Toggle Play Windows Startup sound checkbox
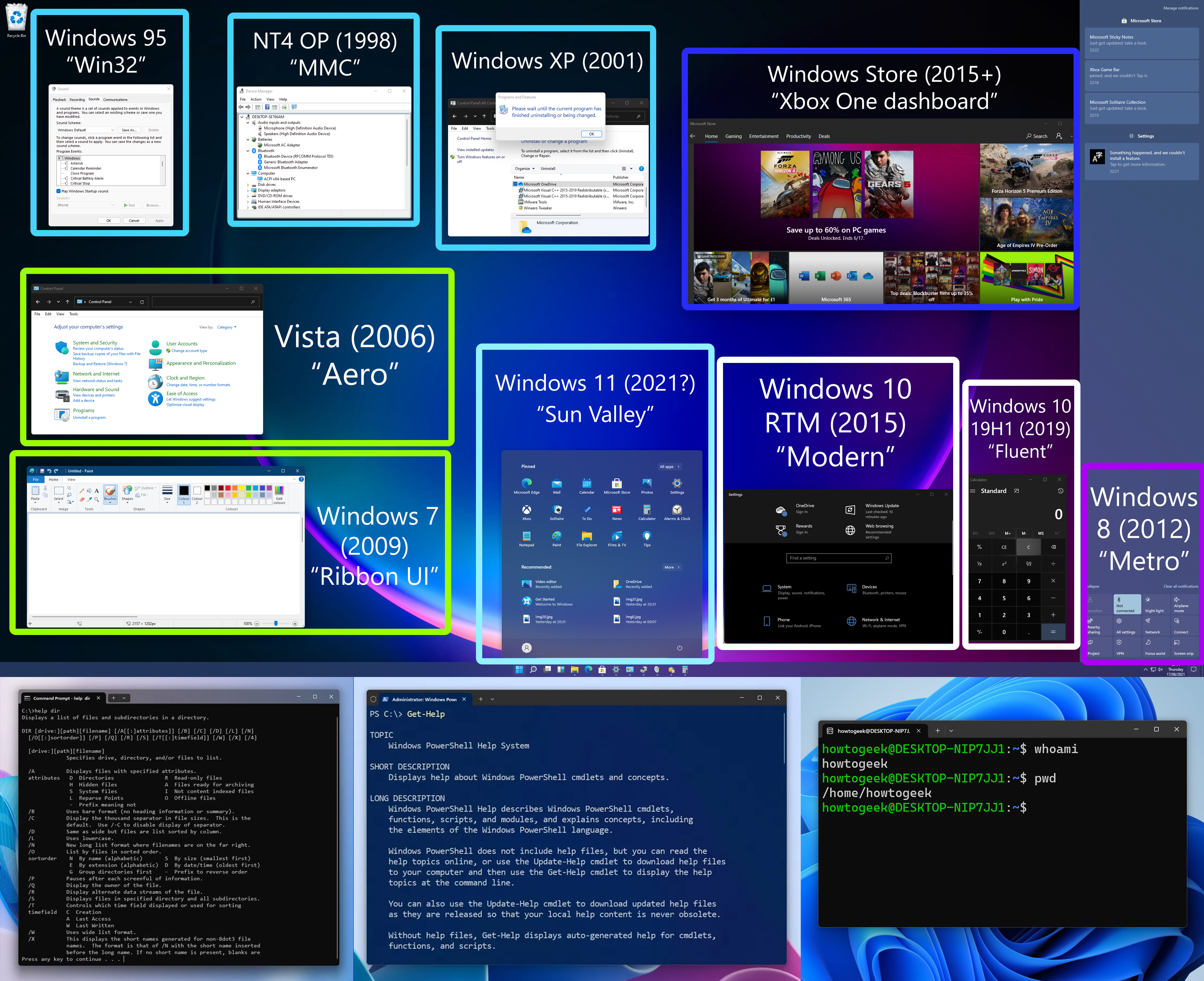Viewport: 1204px width, 981px height. click(59, 191)
